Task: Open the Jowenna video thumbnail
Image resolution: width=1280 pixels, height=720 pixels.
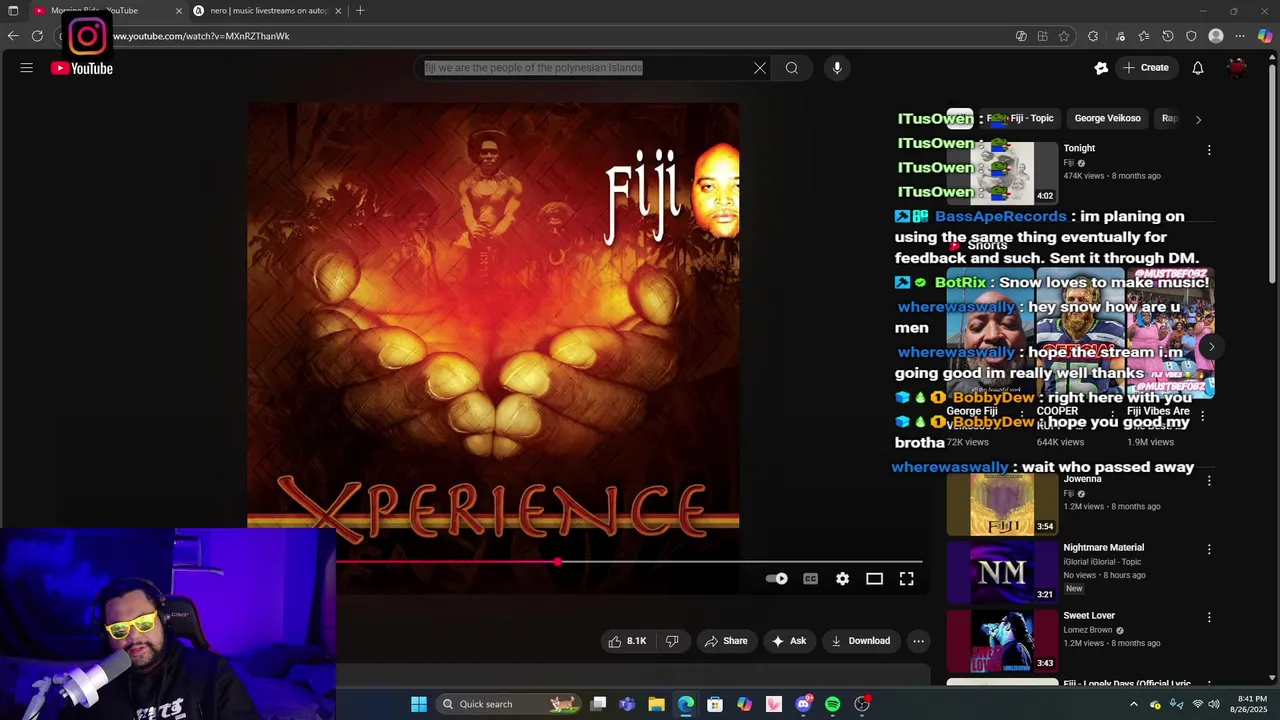Action: (x=1002, y=504)
